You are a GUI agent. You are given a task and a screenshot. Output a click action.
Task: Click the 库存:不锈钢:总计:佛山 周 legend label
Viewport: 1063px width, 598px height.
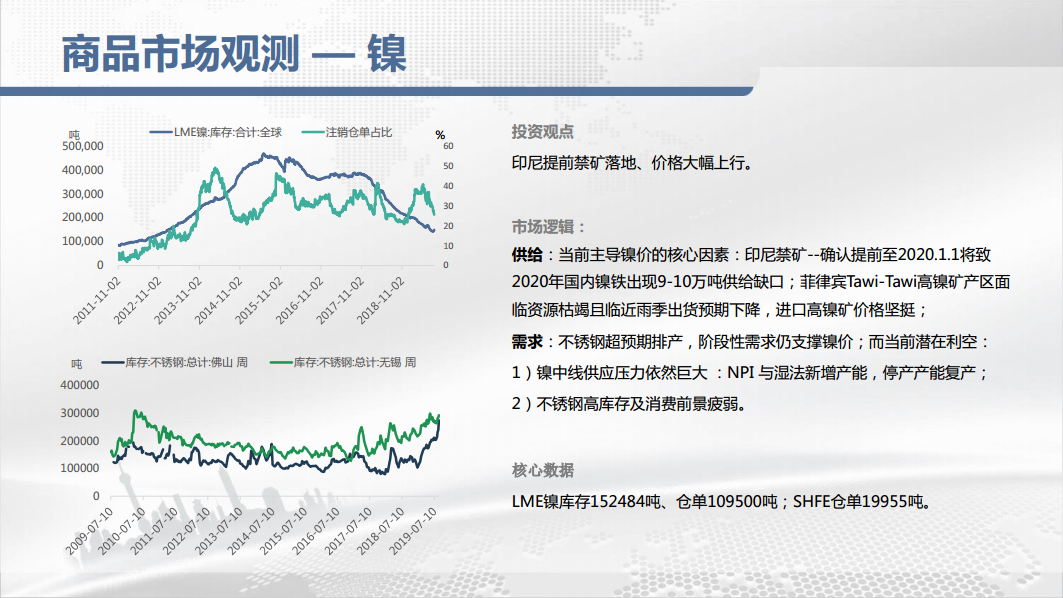pyautogui.click(x=188, y=361)
